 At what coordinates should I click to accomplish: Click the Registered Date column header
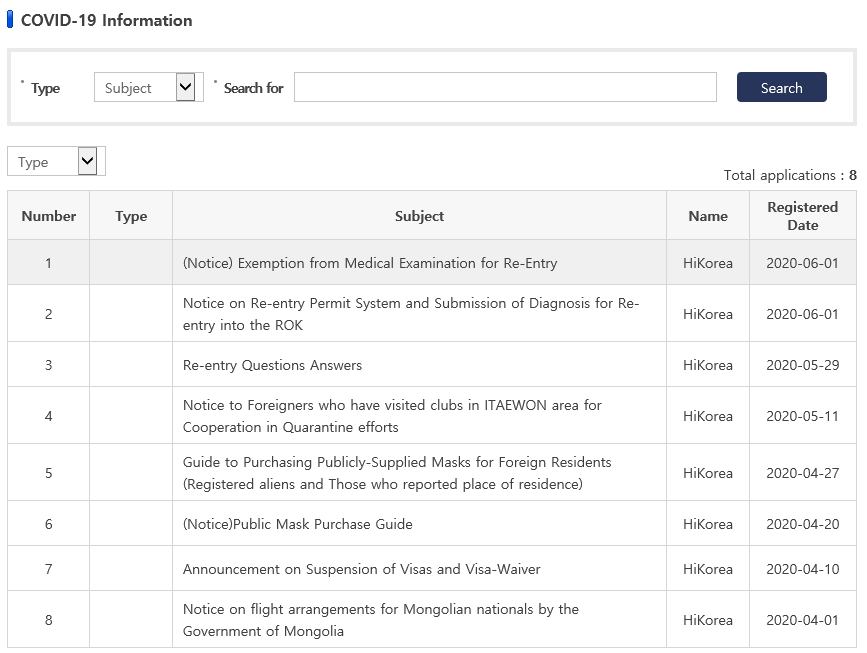click(x=802, y=216)
